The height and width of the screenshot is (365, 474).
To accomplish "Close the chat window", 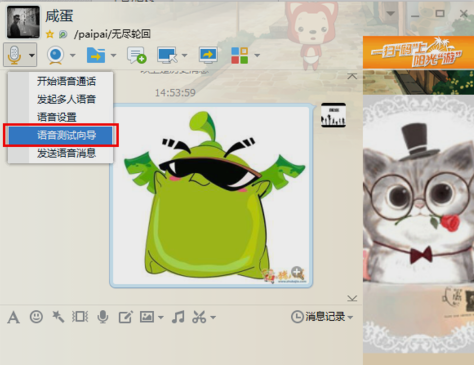I will [x=464, y=13].
